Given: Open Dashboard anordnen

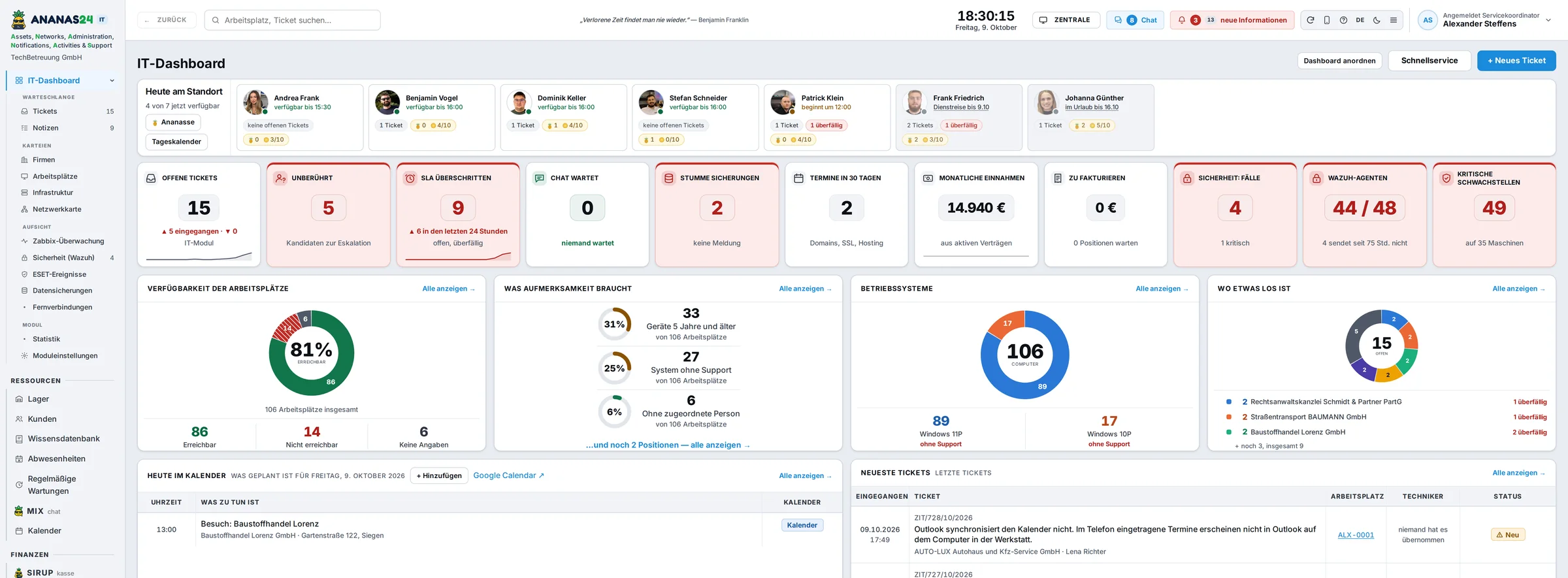Looking at the screenshot, I should pyautogui.click(x=1339, y=61).
